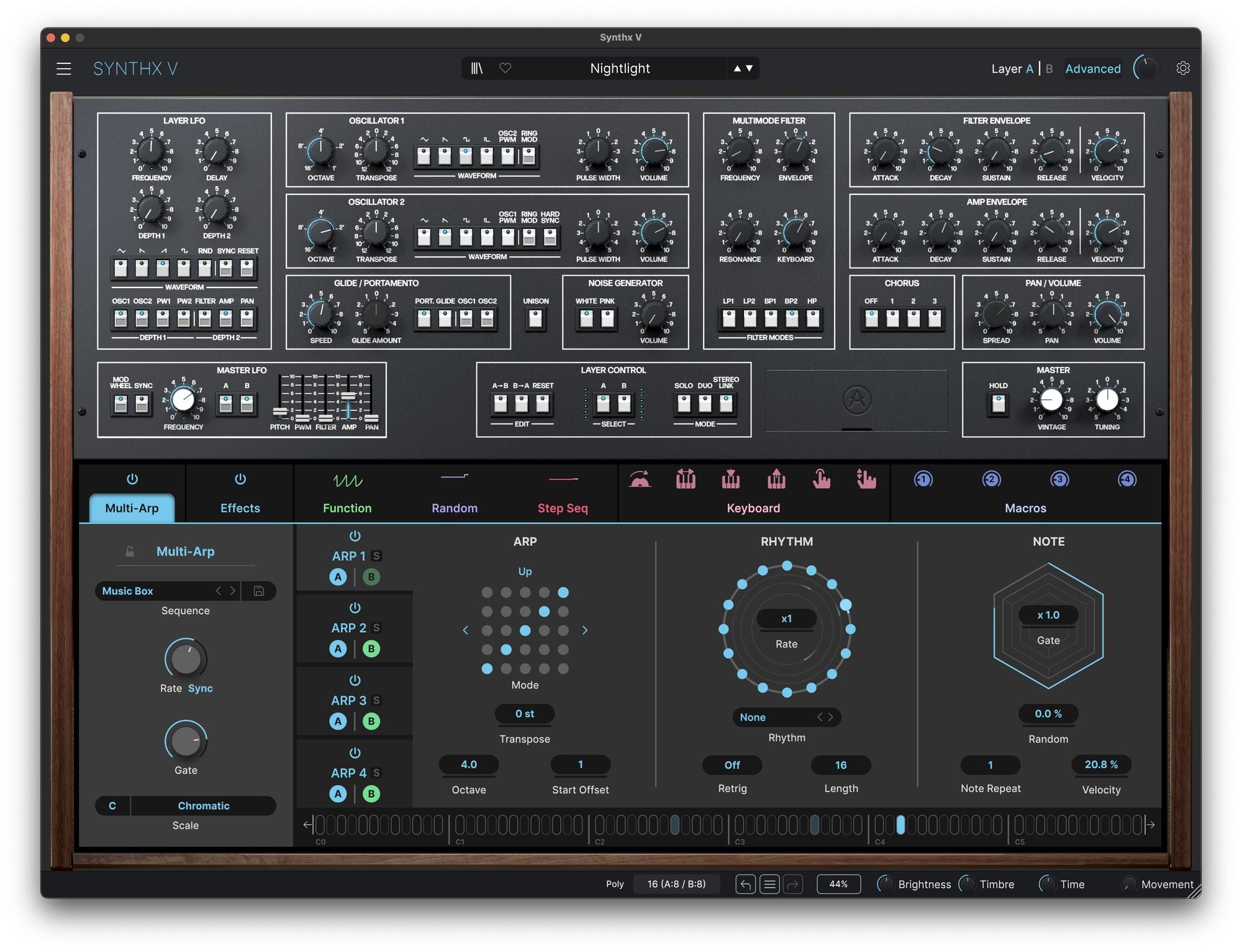This screenshot has width=1242, height=952.
Task: Open the Chromatic scale selector
Action: [x=203, y=805]
